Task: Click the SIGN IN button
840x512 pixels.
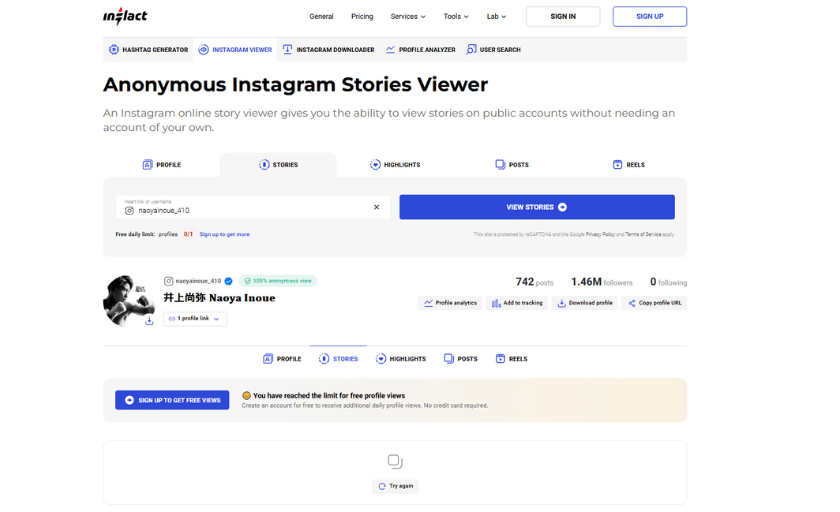Action: click(563, 17)
